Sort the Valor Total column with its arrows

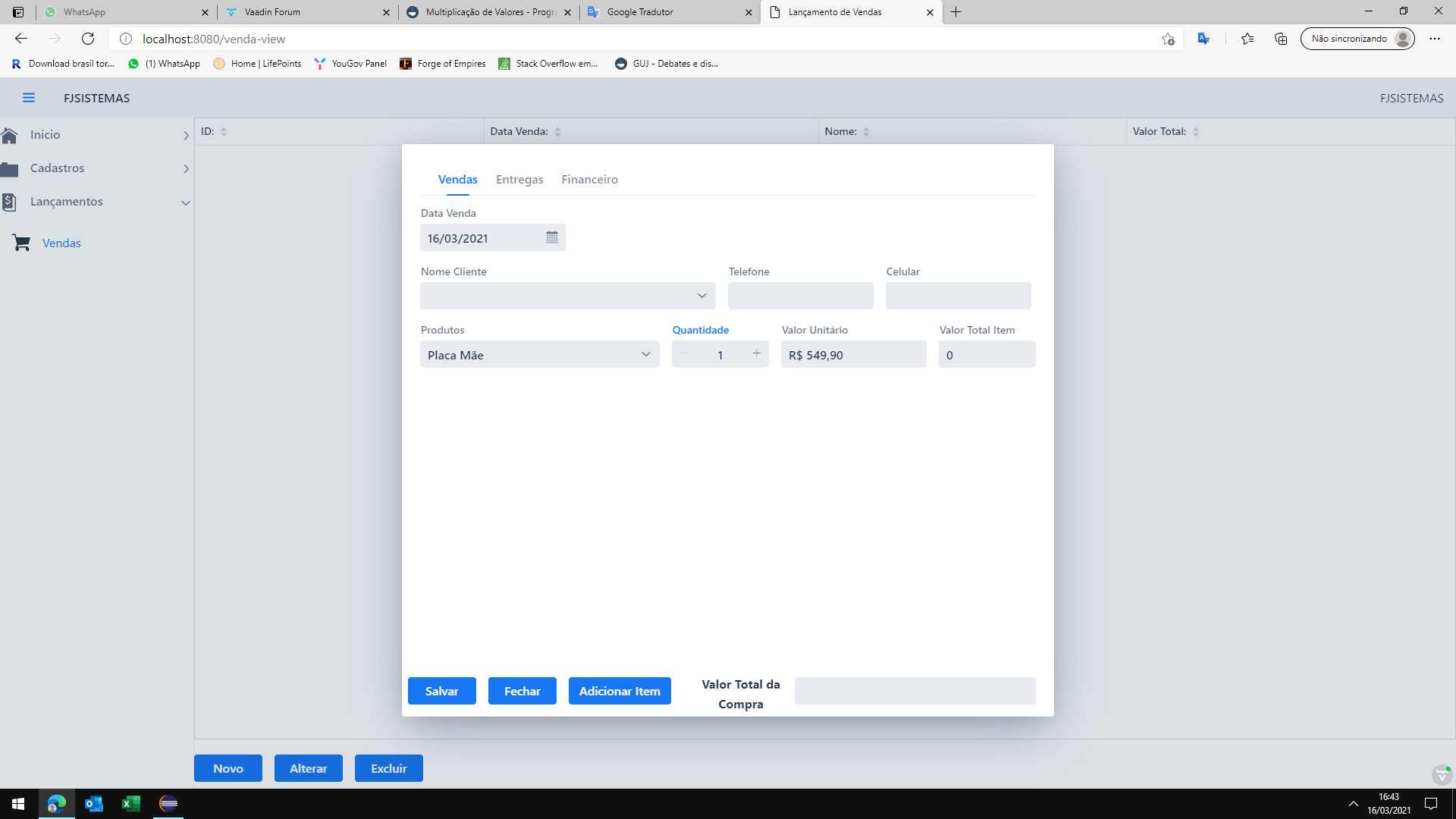pyautogui.click(x=1196, y=131)
